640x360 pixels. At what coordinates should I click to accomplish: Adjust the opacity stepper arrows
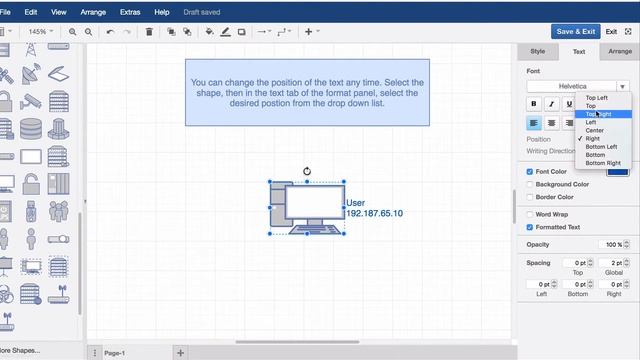coord(627,244)
